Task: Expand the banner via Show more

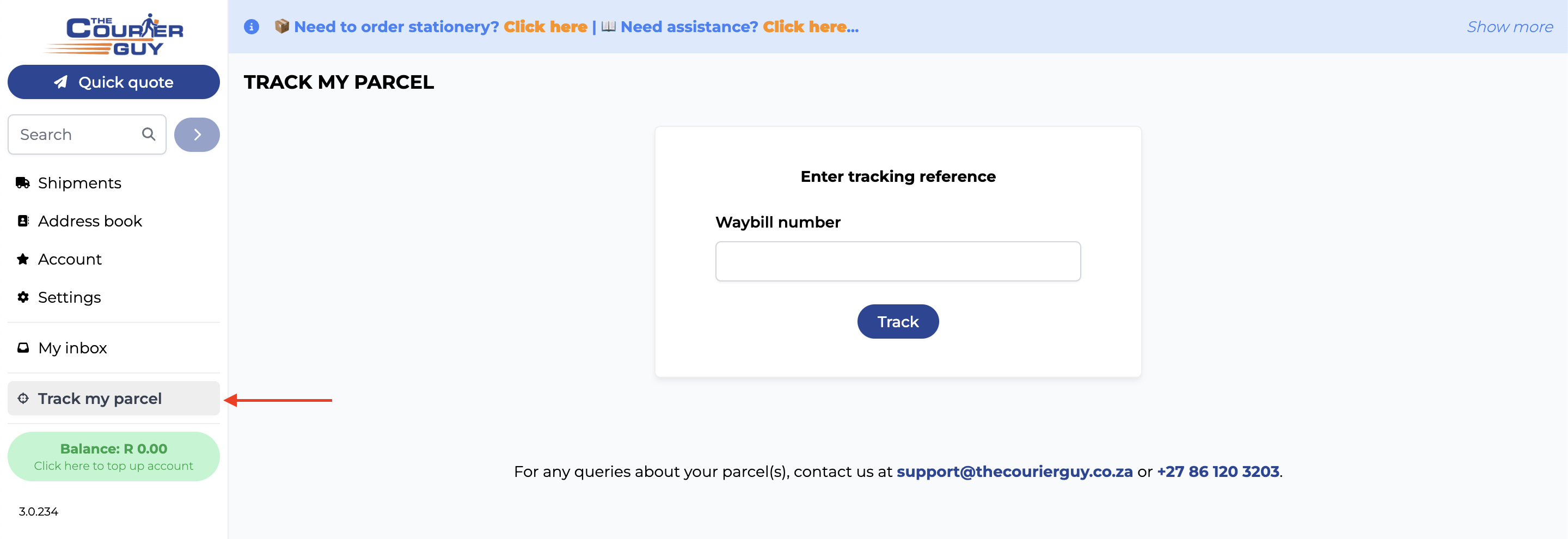Action: coord(1510,27)
